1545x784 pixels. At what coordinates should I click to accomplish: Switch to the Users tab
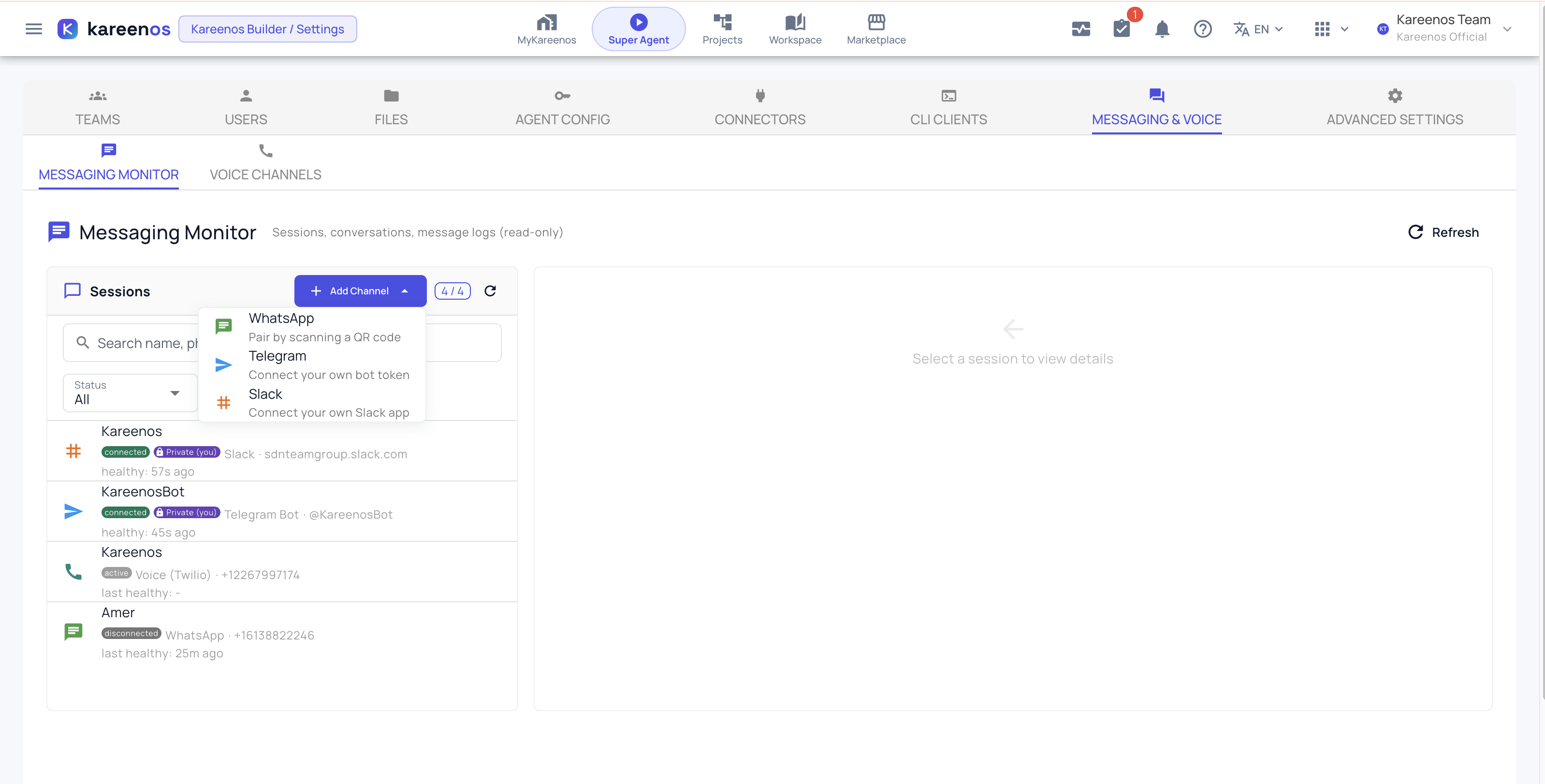(x=246, y=108)
